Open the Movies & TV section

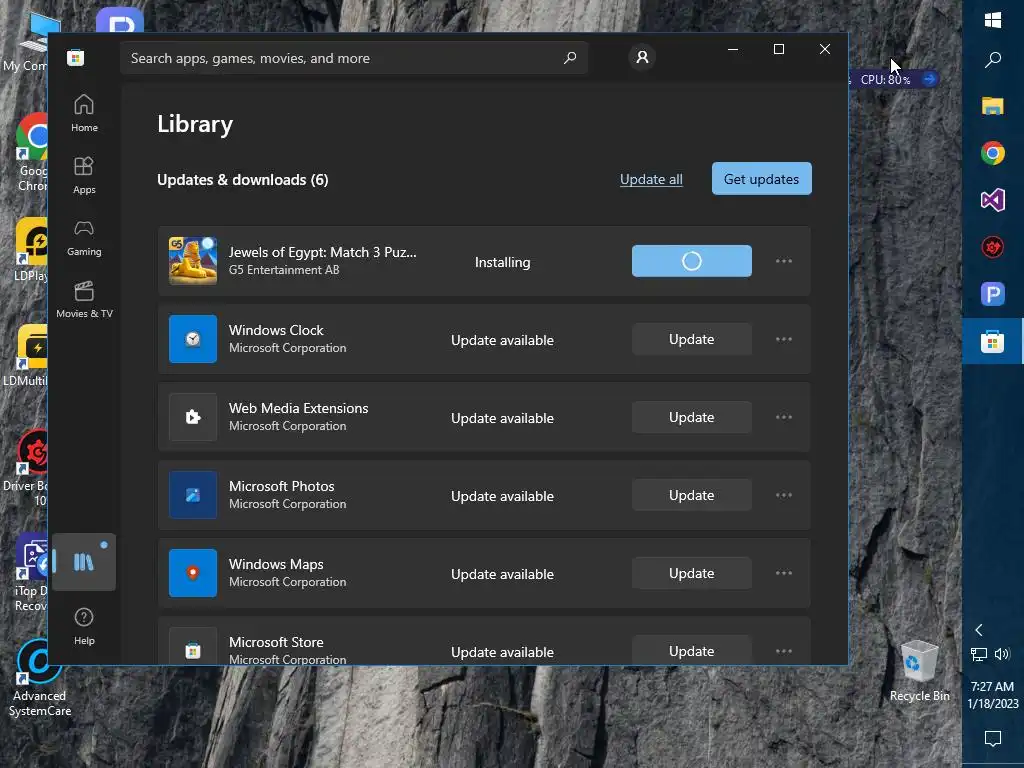pyautogui.click(x=84, y=300)
